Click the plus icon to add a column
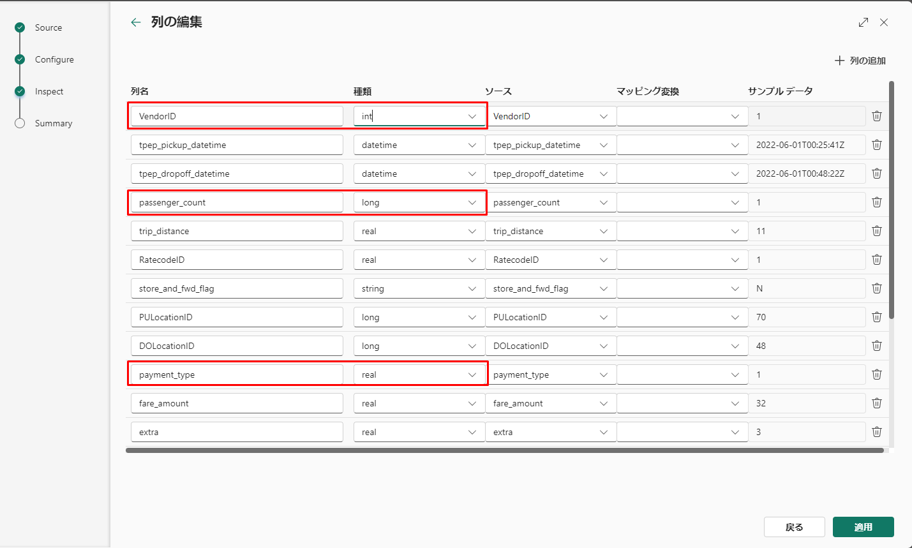Image resolution: width=912 pixels, height=548 pixels. (x=840, y=61)
